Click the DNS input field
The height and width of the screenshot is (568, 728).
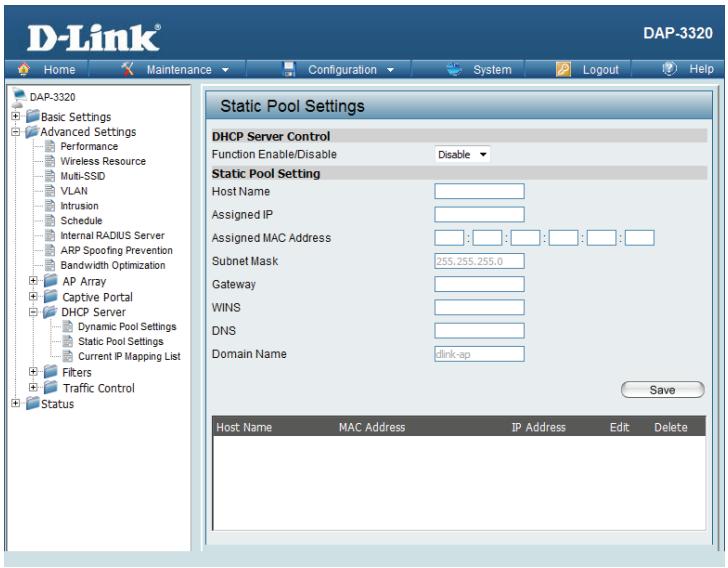[479, 331]
